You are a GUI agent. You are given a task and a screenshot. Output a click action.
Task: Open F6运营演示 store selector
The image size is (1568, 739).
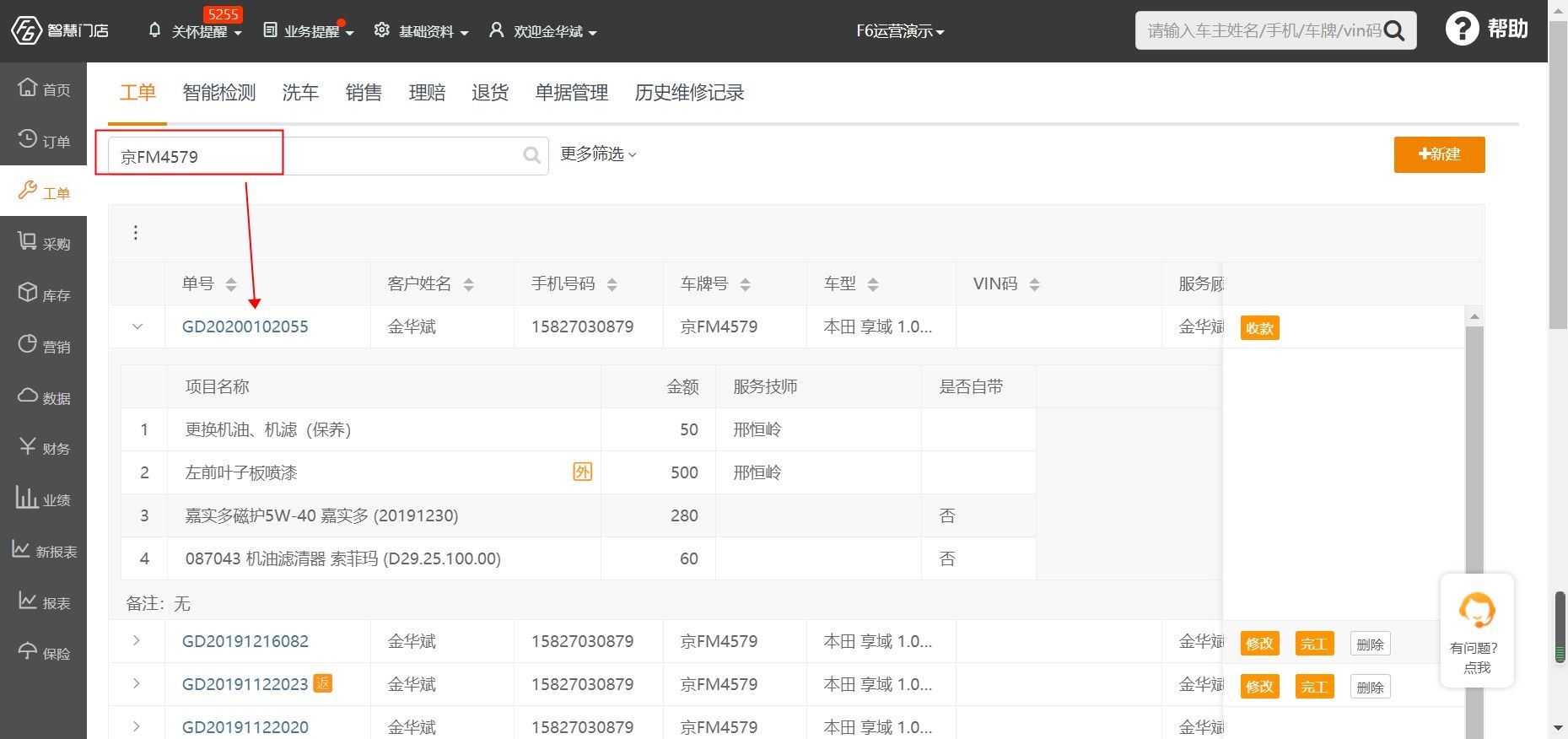(x=900, y=31)
